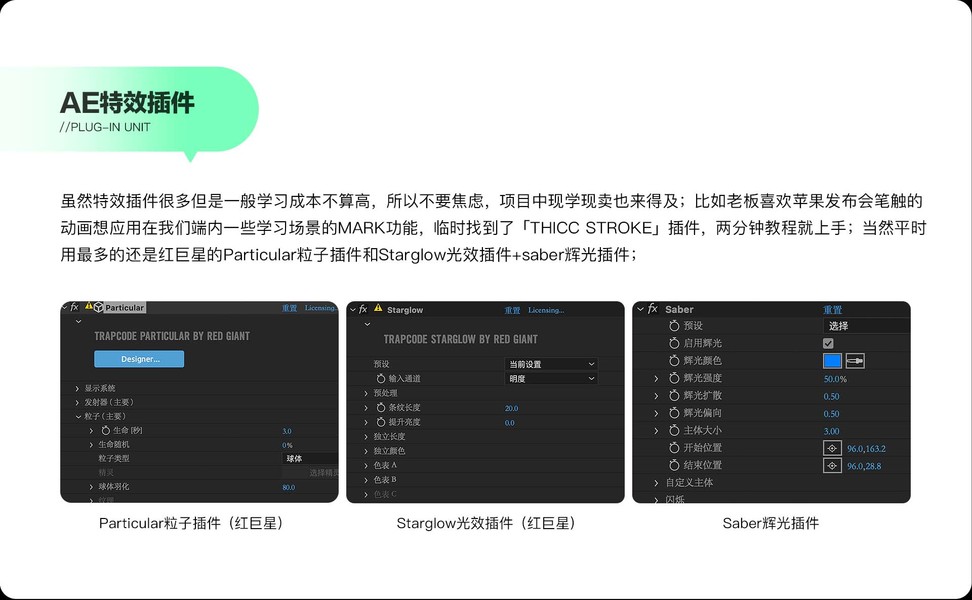Expand the 独立长度 group in Starglow

click(366, 436)
